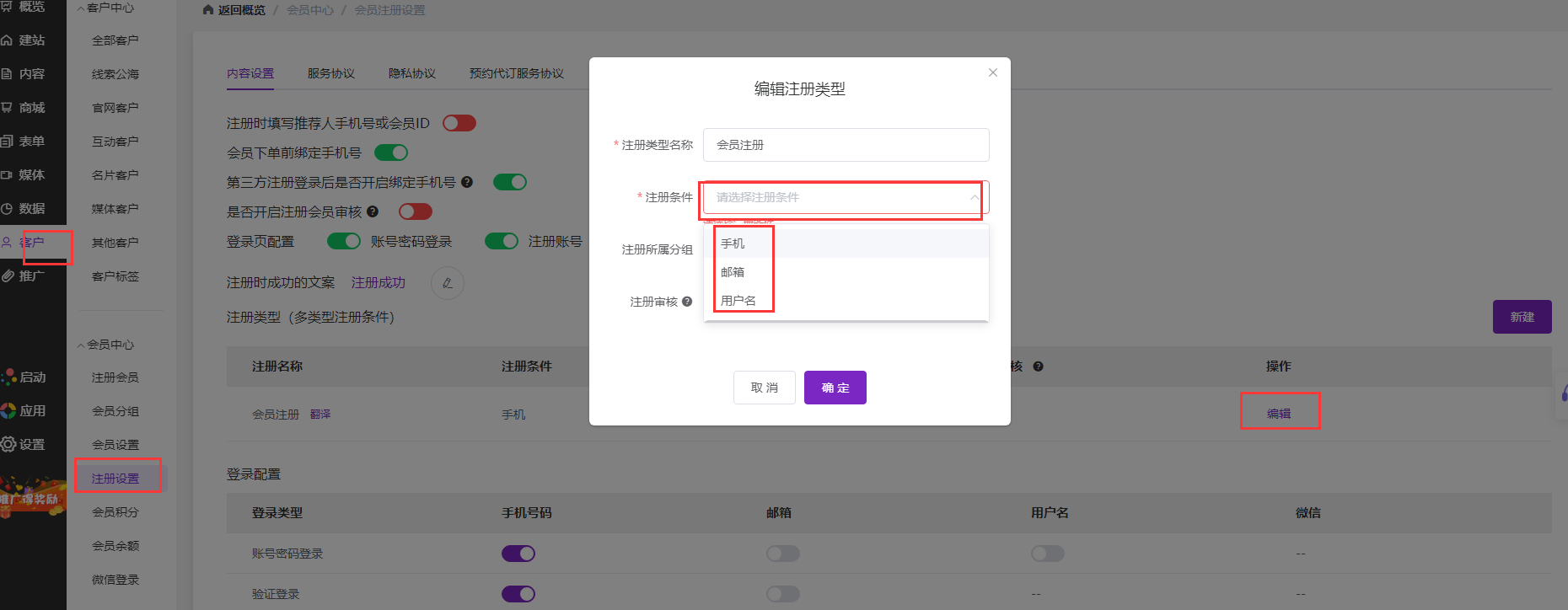Image resolution: width=1568 pixels, height=610 pixels.
Task: Toggle 邮箱 switch in 验证登录 table row
Action: pos(783,594)
